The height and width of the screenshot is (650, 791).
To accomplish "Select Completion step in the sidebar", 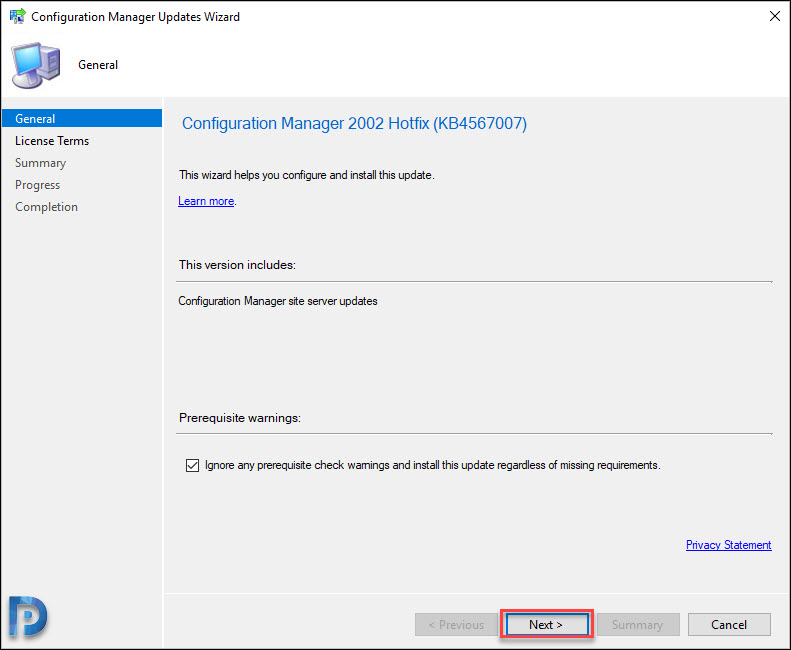I will coord(46,207).
